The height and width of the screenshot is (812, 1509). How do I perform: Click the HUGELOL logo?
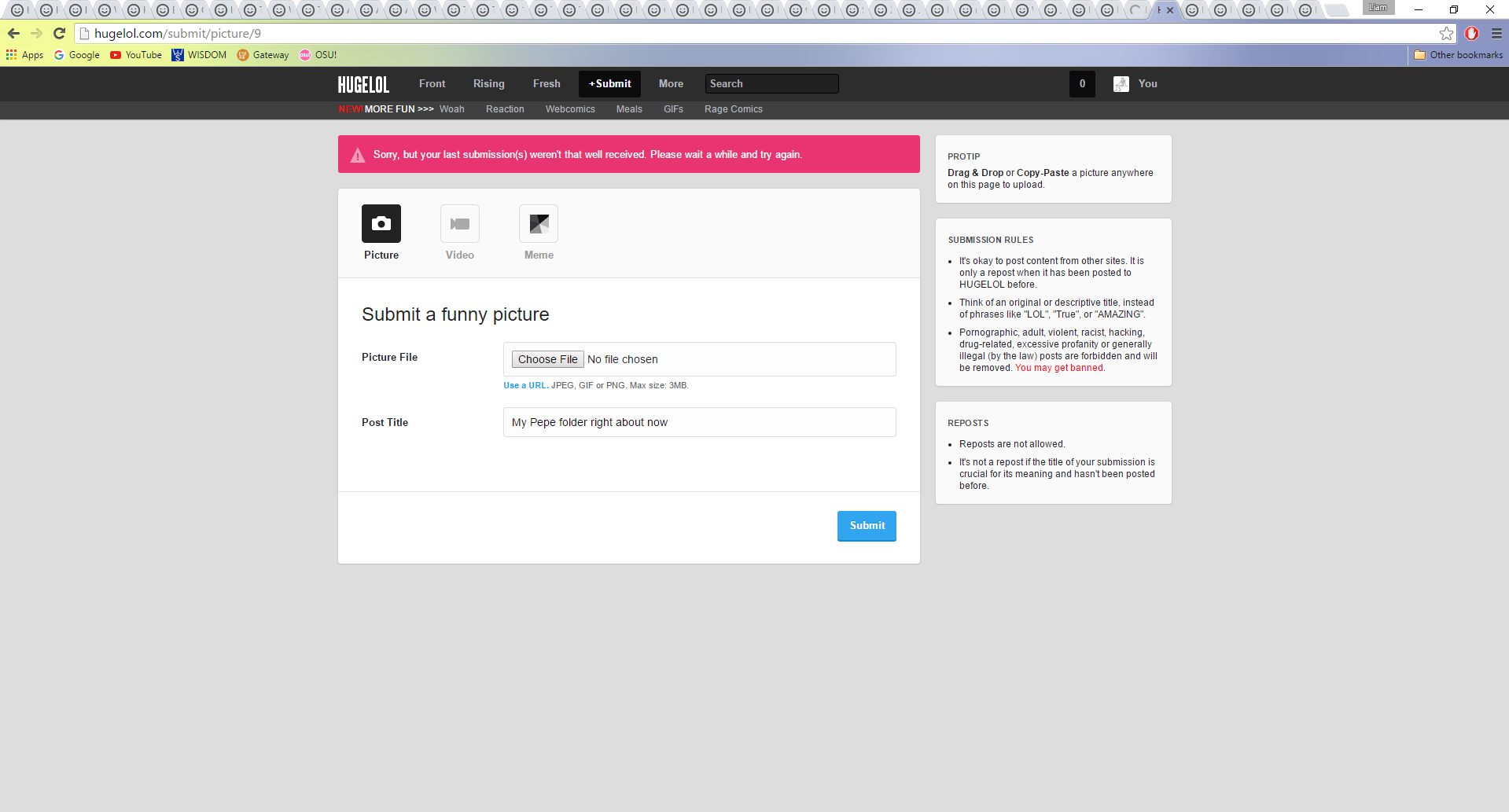[x=363, y=84]
